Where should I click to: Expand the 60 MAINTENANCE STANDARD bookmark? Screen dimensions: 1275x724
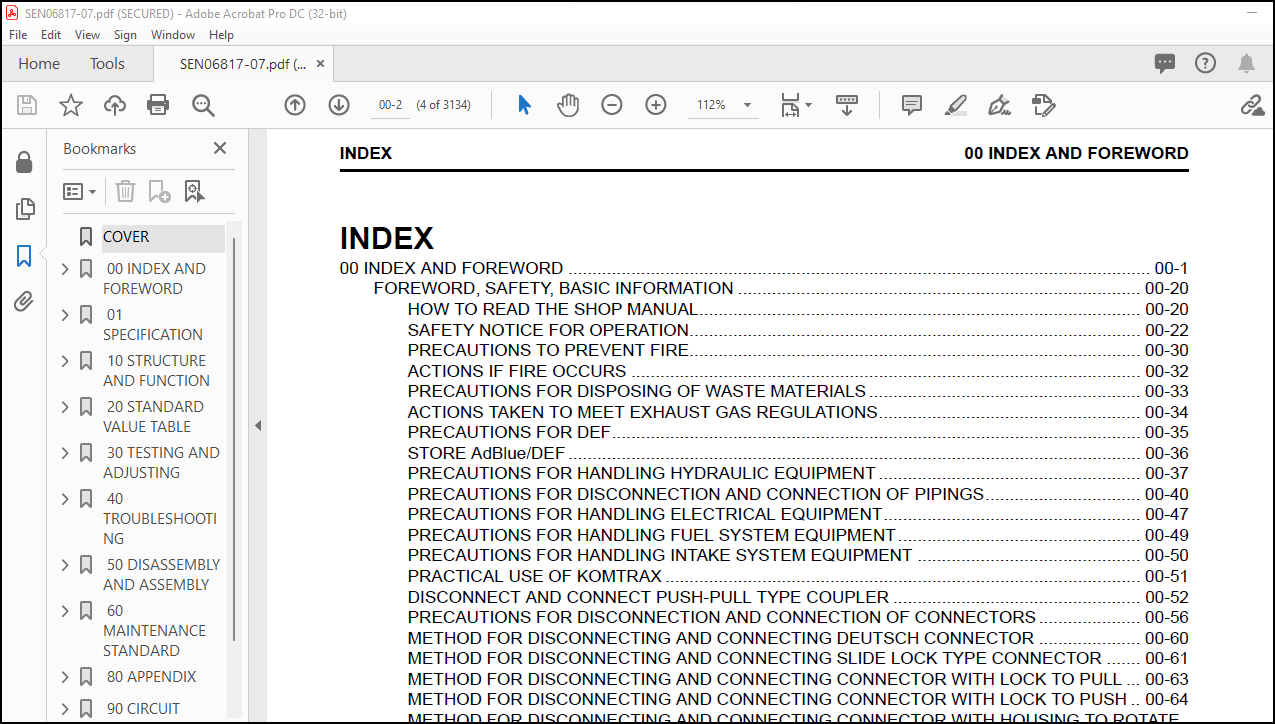(x=65, y=611)
